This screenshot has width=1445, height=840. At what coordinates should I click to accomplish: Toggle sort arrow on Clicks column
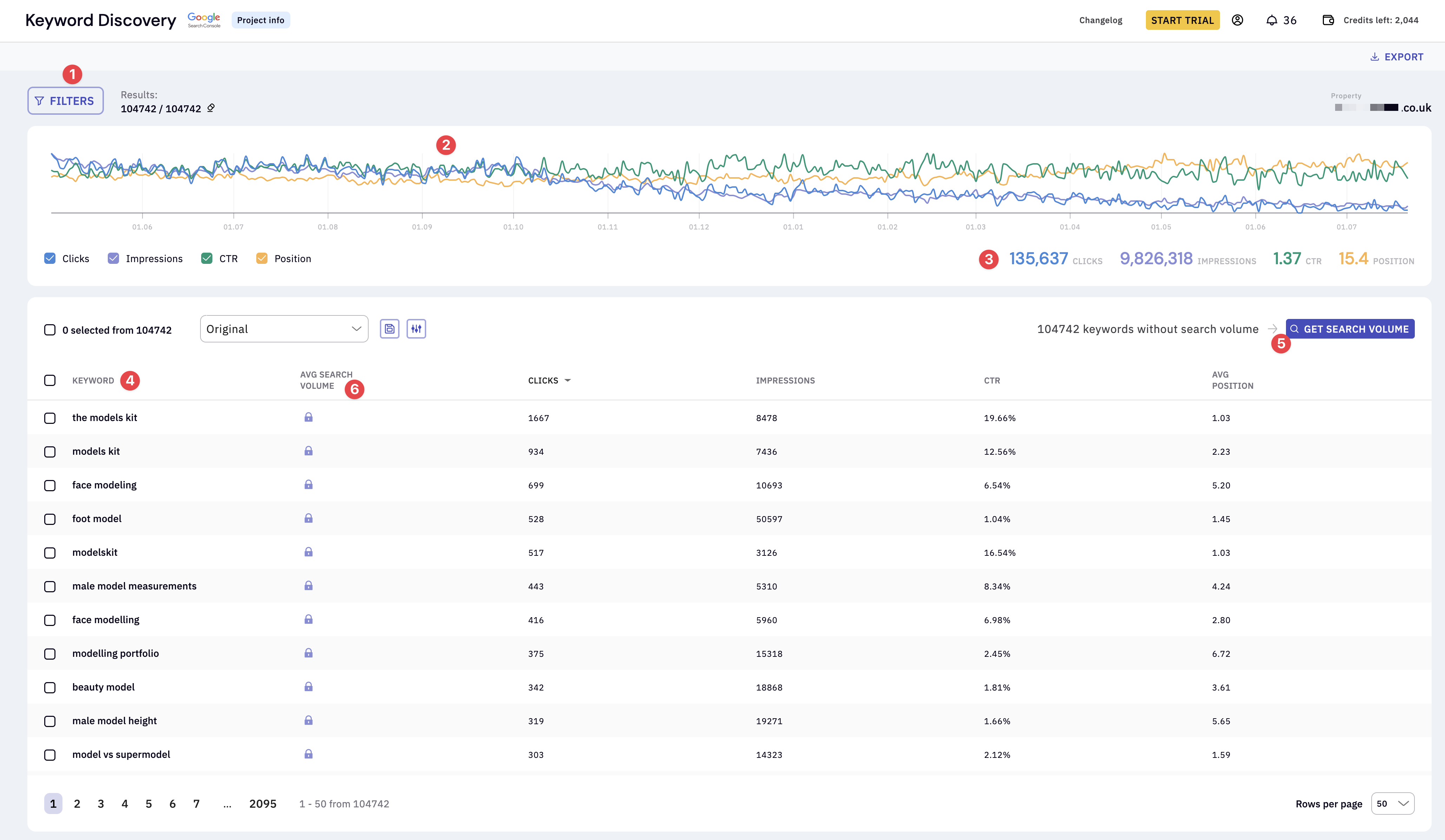[x=568, y=380]
